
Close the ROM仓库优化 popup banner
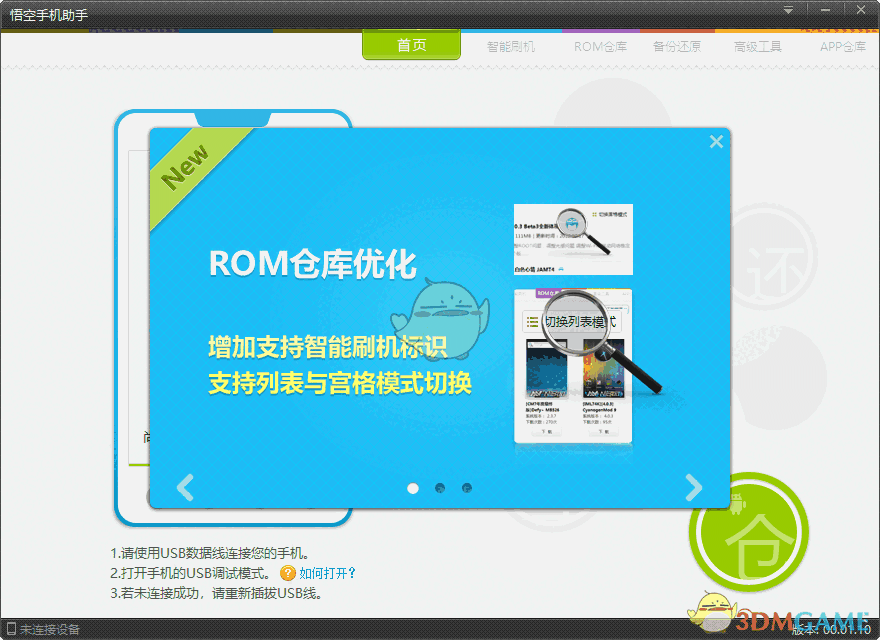pyautogui.click(x=716, y=141)
